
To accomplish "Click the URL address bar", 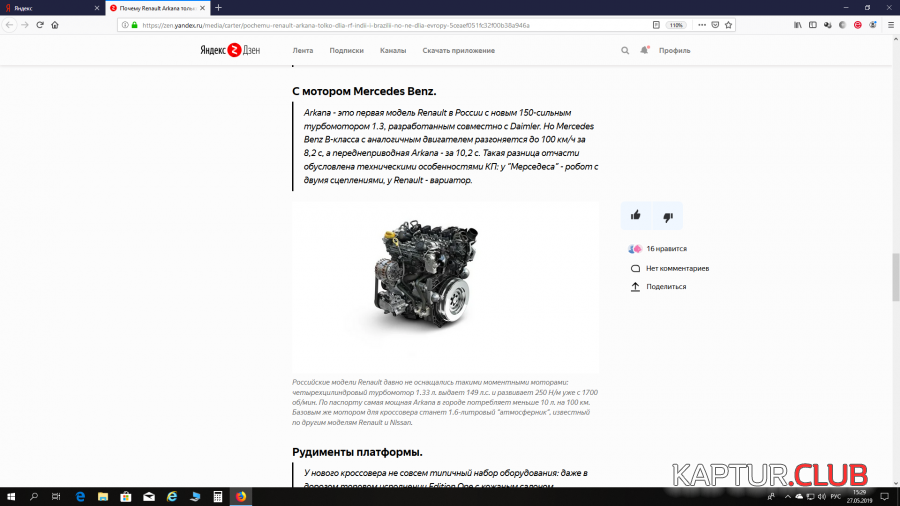I will pos(380,25).
